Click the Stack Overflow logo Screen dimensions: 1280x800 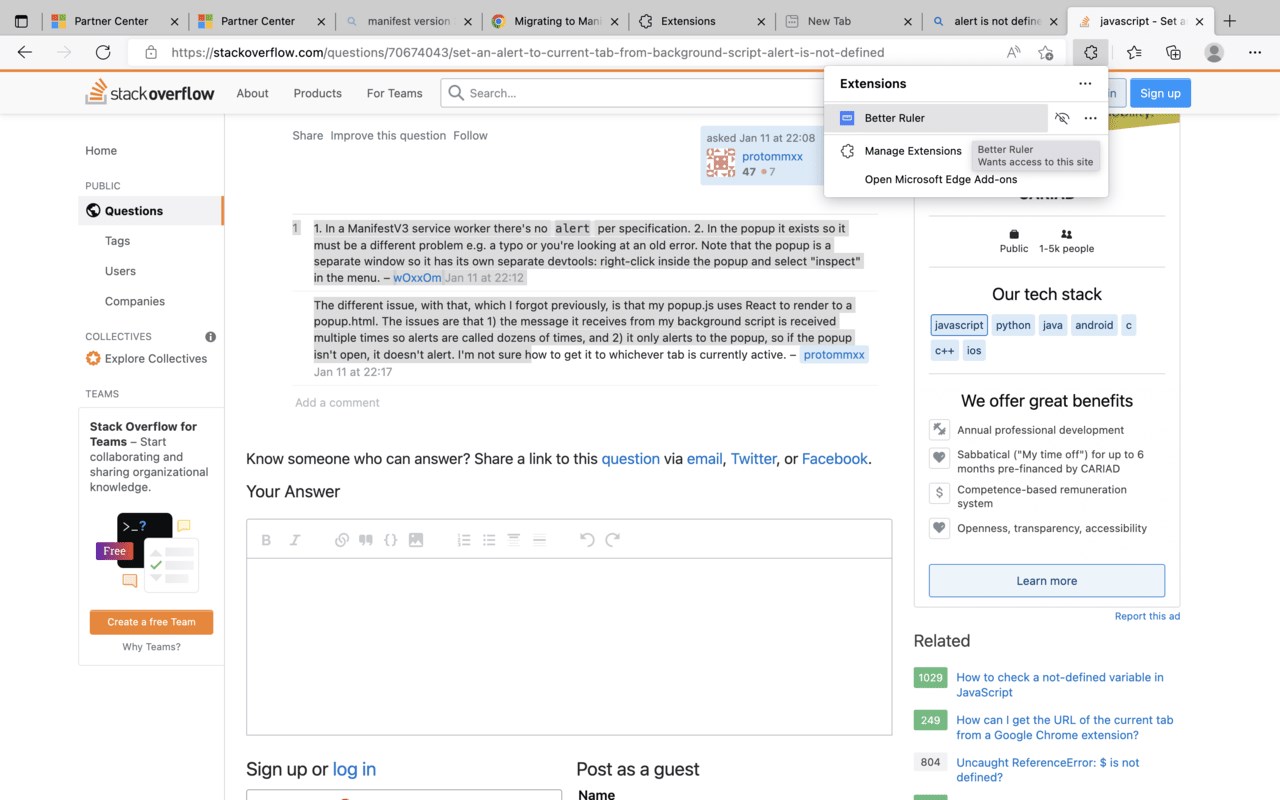150,93
